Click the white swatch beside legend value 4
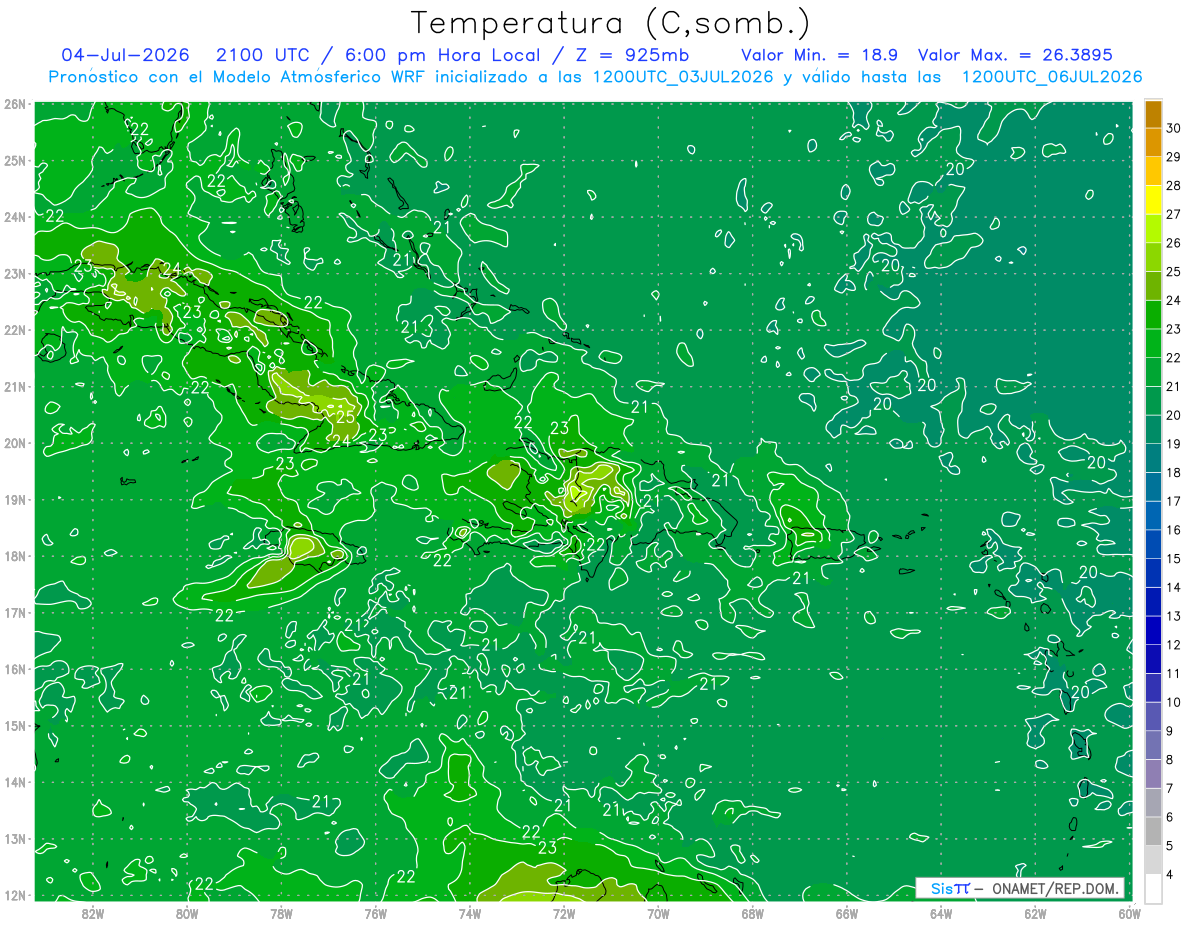1200x927 pixels. [1153, 888]
